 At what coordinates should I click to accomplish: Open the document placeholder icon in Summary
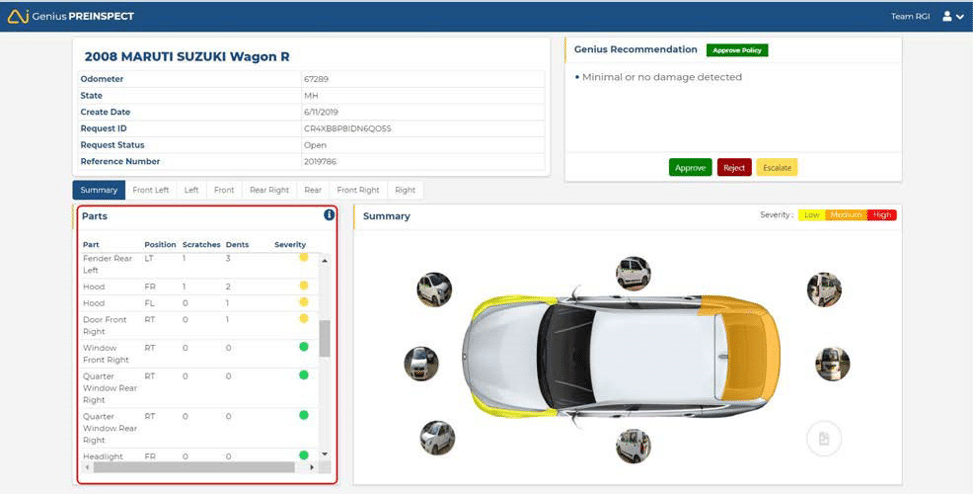[823, 438]
